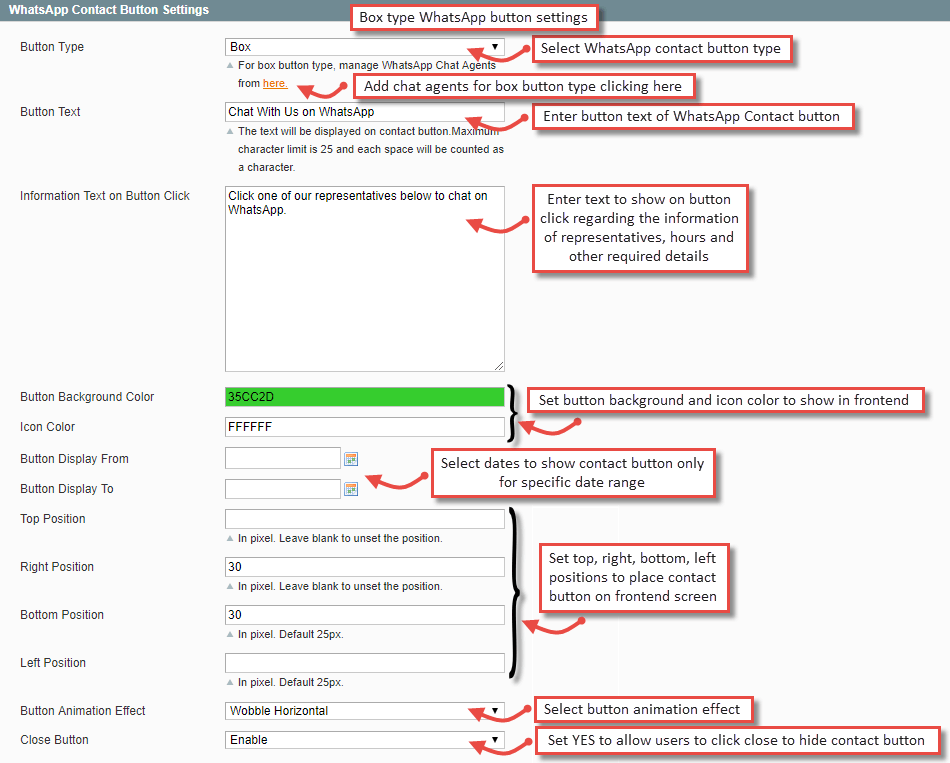Click the 'Close Button' label

point(55,739)
